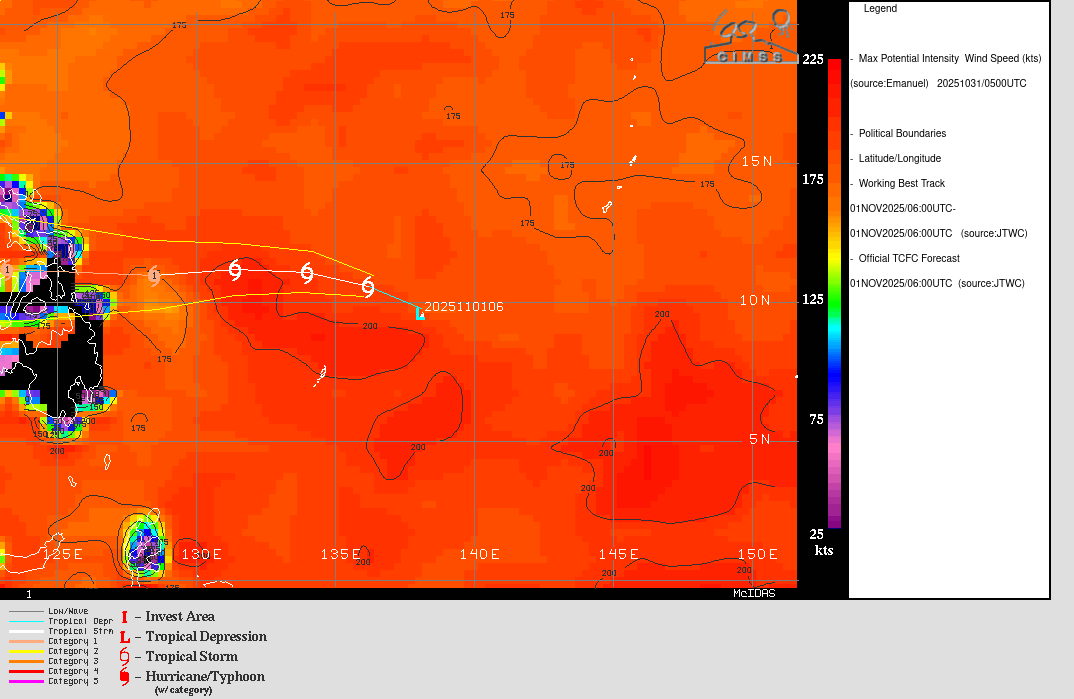The height and width of the screenshot is (699, 1074).
Task: Click the McIDAS label below the map
Action: [753, 593]
